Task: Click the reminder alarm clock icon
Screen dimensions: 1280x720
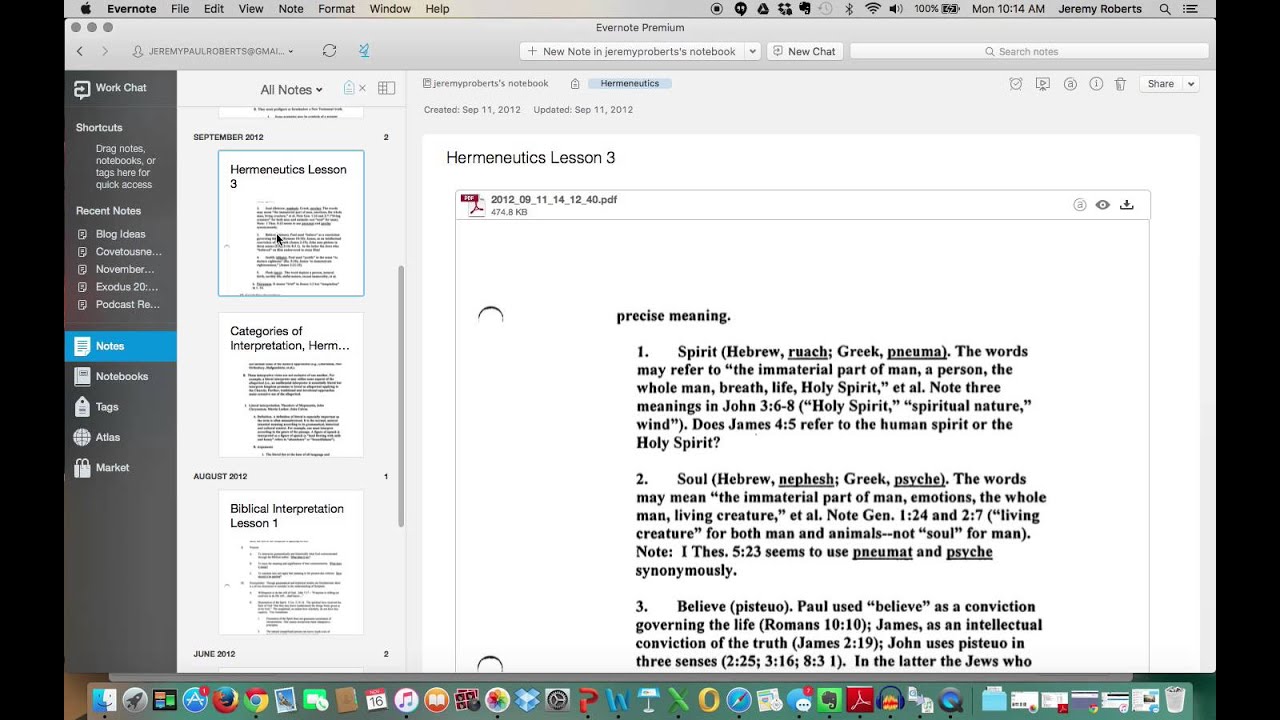Action: (x=1016, y=84)
